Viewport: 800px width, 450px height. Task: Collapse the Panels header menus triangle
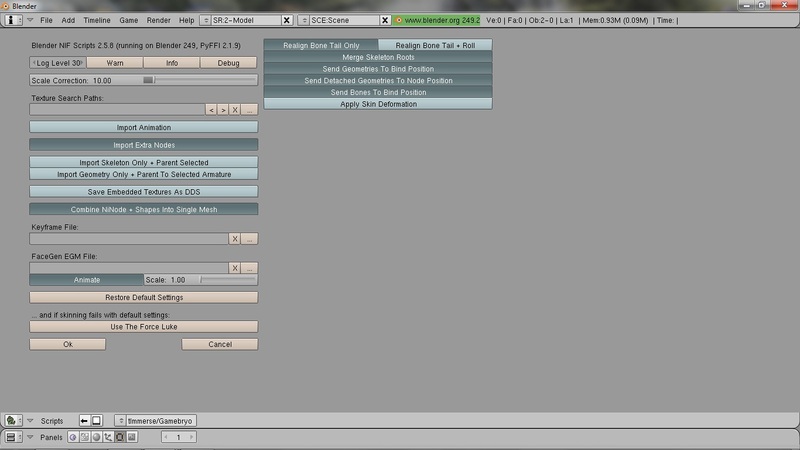(30, 437)
